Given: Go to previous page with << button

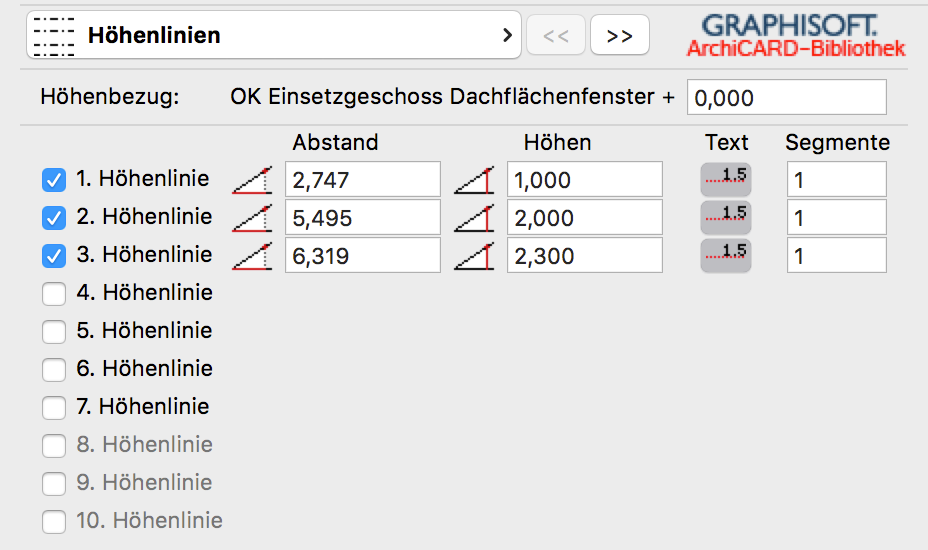Looking at the screenshot, I should [x=556, y=36].
